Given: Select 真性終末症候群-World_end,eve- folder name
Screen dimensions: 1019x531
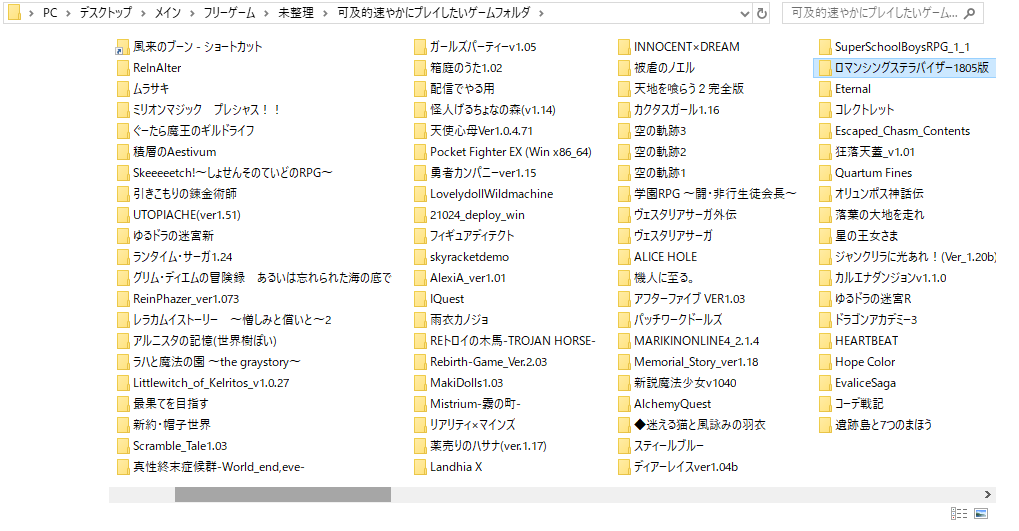Looking at the screenshot, I should pos(218,467).
